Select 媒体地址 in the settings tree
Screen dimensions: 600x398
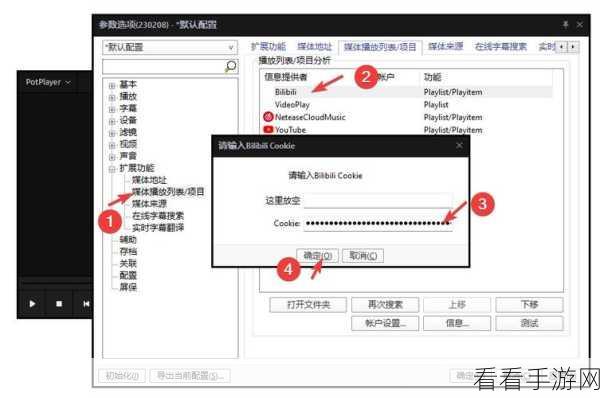149,180
